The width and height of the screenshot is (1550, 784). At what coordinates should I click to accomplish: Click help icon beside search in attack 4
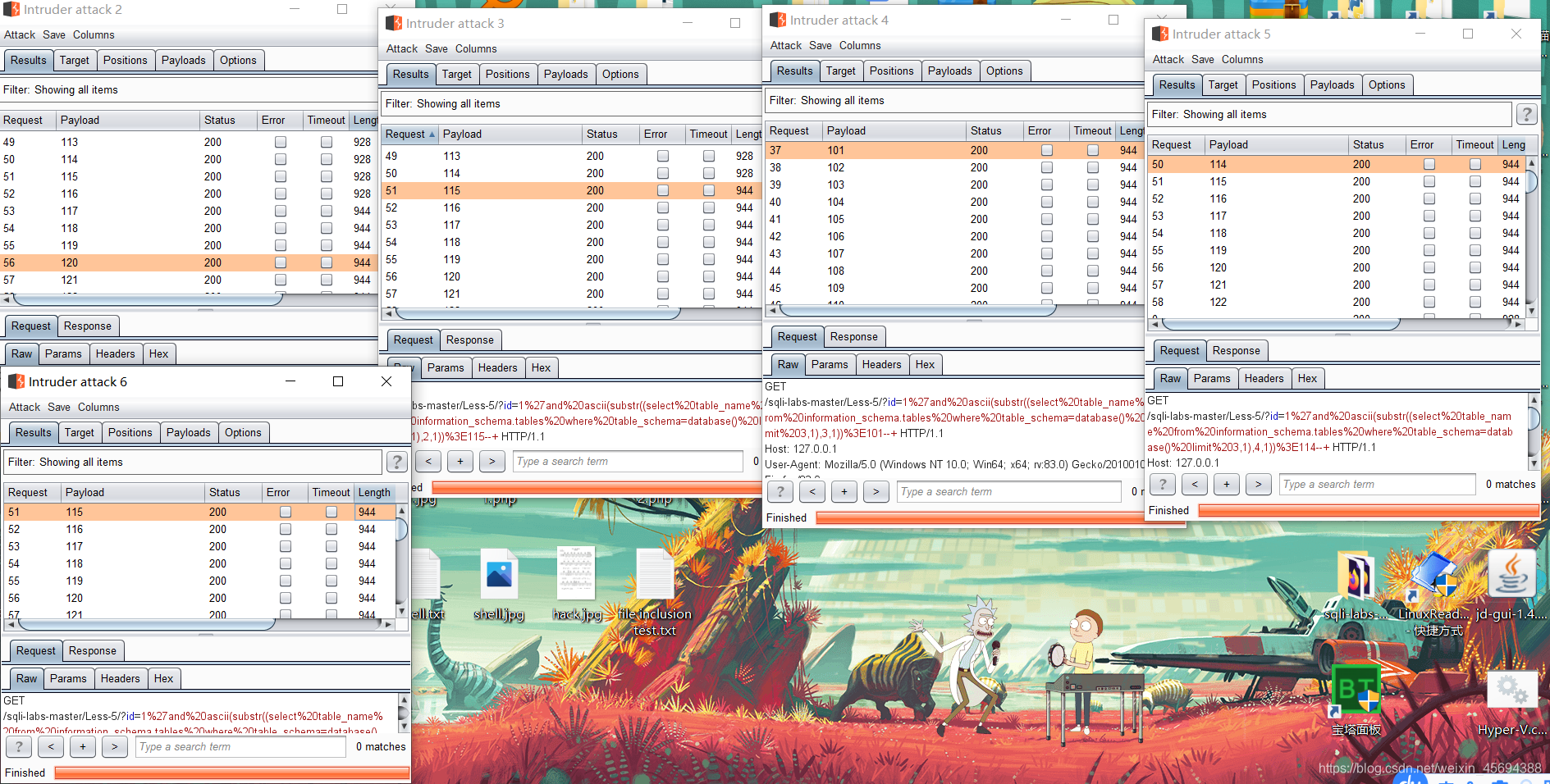pyautogui.click(x=780, y=491)
